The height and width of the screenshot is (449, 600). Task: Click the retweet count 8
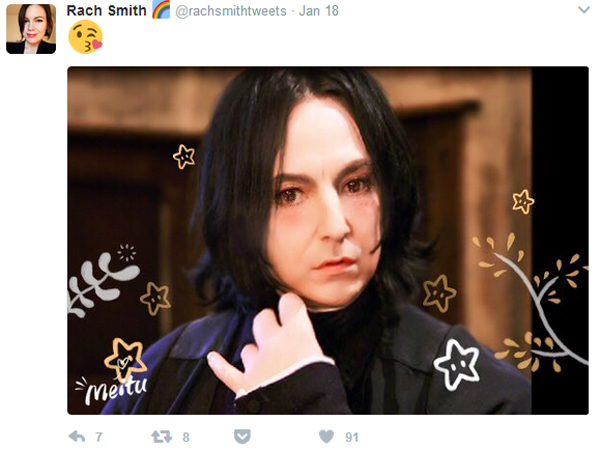[186, 437]
